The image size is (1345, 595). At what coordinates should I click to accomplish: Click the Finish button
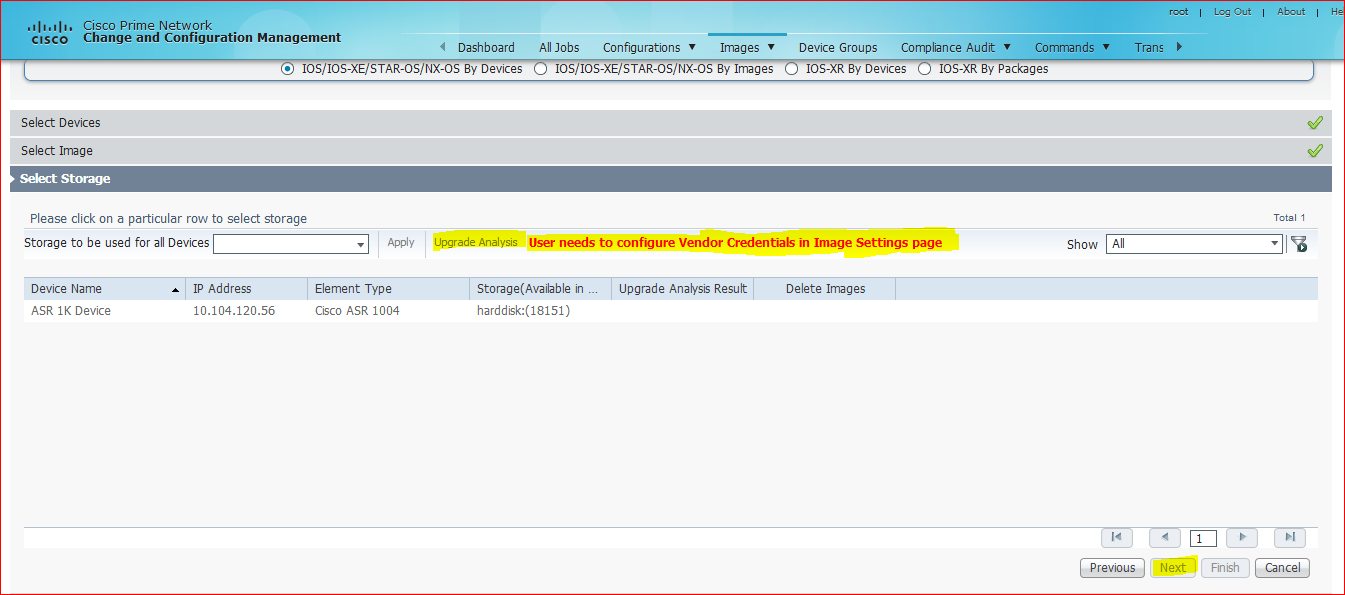(1225, 568)
